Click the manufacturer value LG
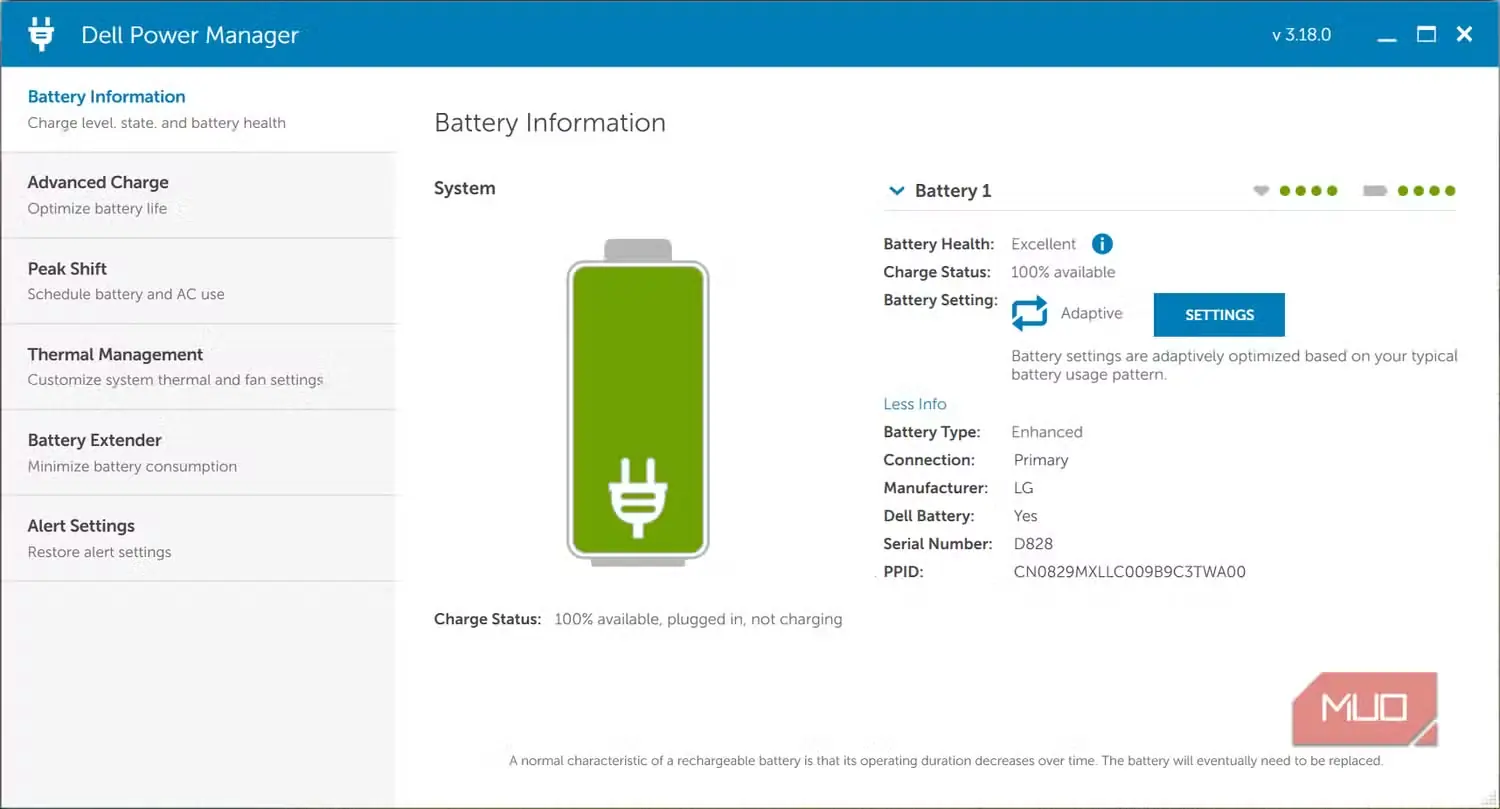Screen dimensions: 1500x809 tap(1023, 488)
